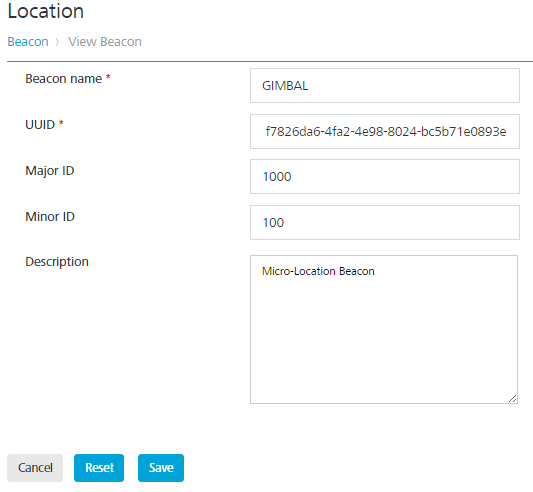Click the Description label text
Screen dimensions: 533x492
click(x=57, y=262)
